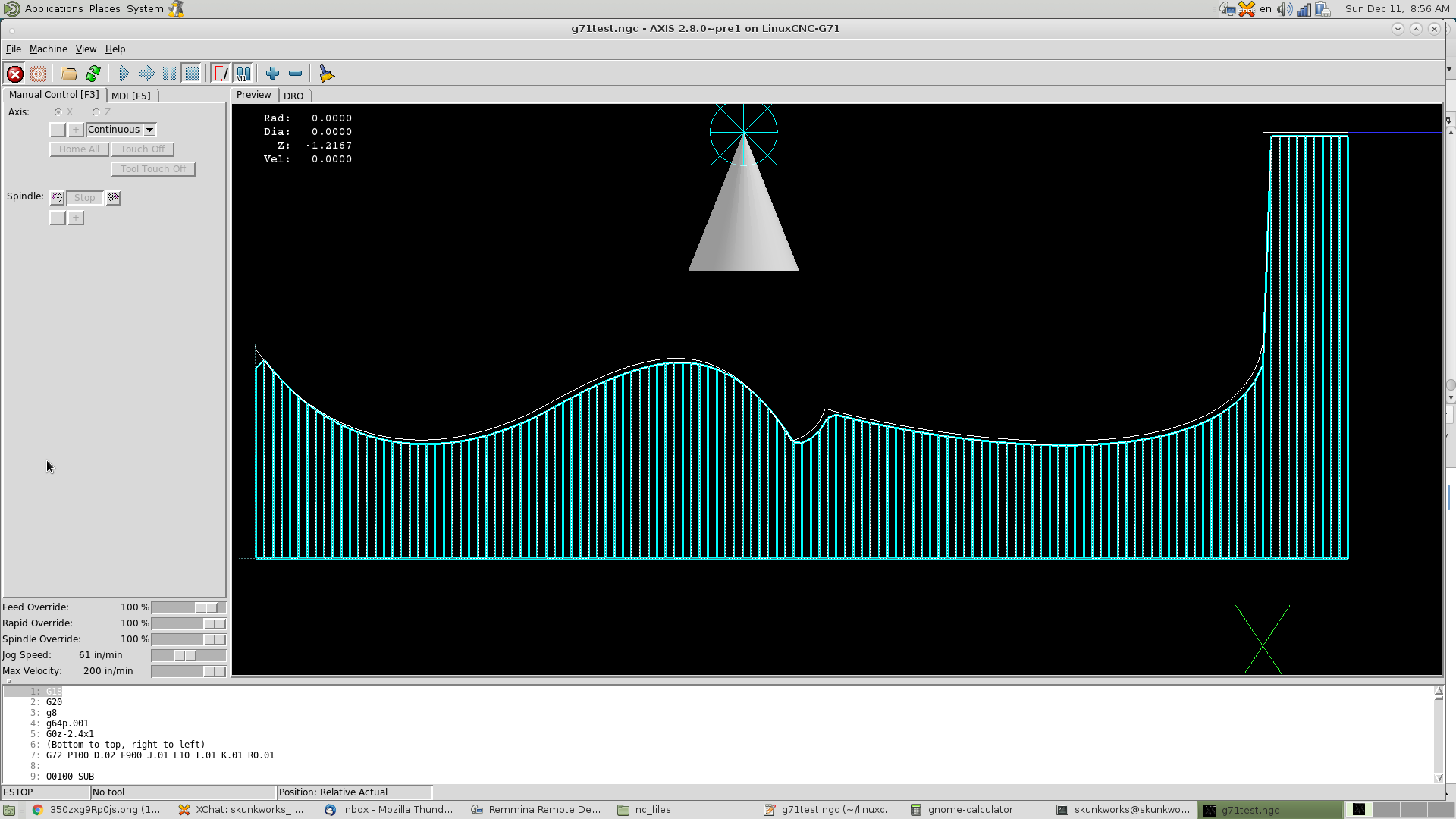
Task: Click the Tool Touch Off button
Action: click(153, 169)
